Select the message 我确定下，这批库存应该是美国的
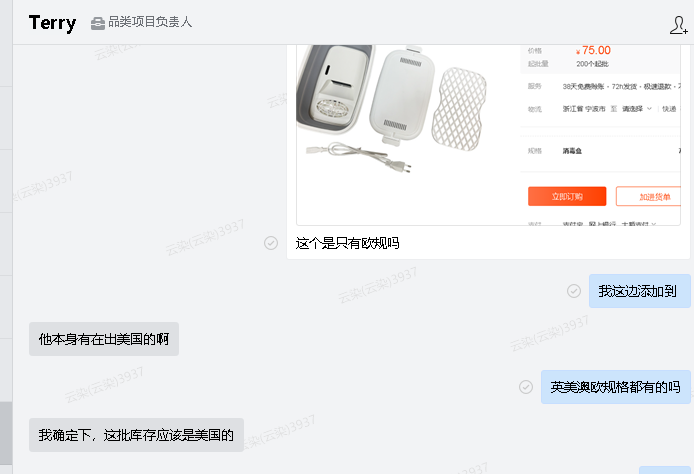Screen dimensions: 694x474 [136, 435]
